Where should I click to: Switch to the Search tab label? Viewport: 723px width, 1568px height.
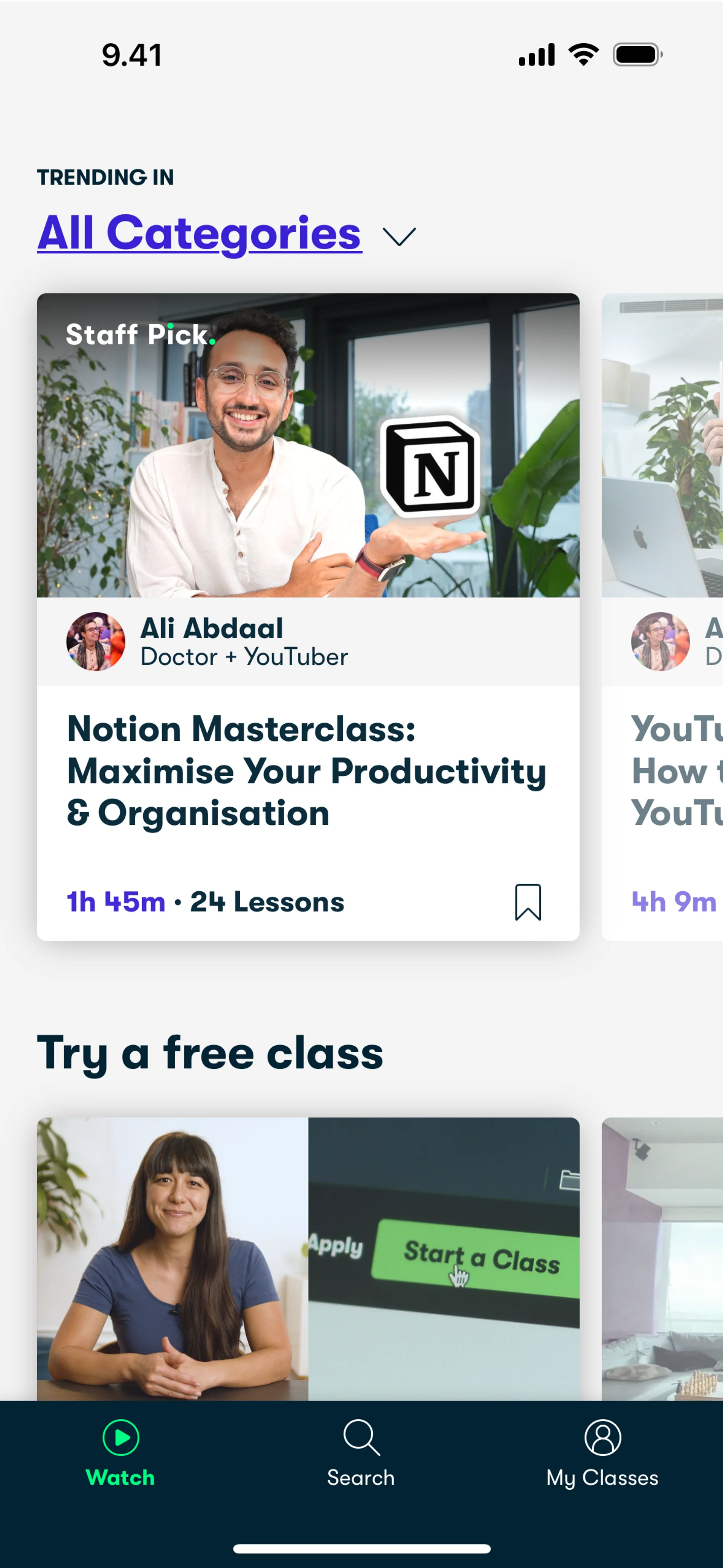click(361, 1477)
